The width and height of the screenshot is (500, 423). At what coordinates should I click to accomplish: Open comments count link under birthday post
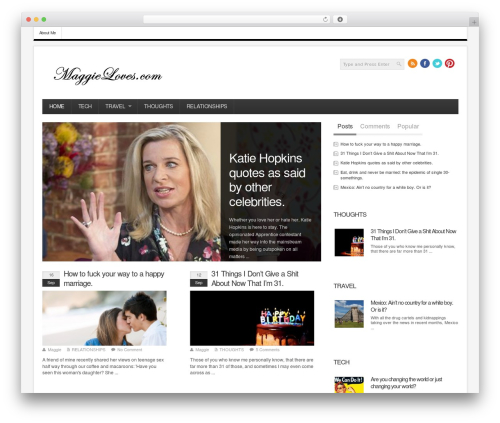[x=267, y=350]
